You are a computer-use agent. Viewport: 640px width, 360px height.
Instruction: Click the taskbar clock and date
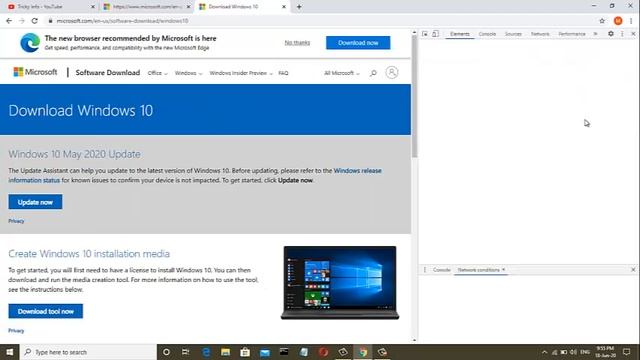click(x=606, y=352)
